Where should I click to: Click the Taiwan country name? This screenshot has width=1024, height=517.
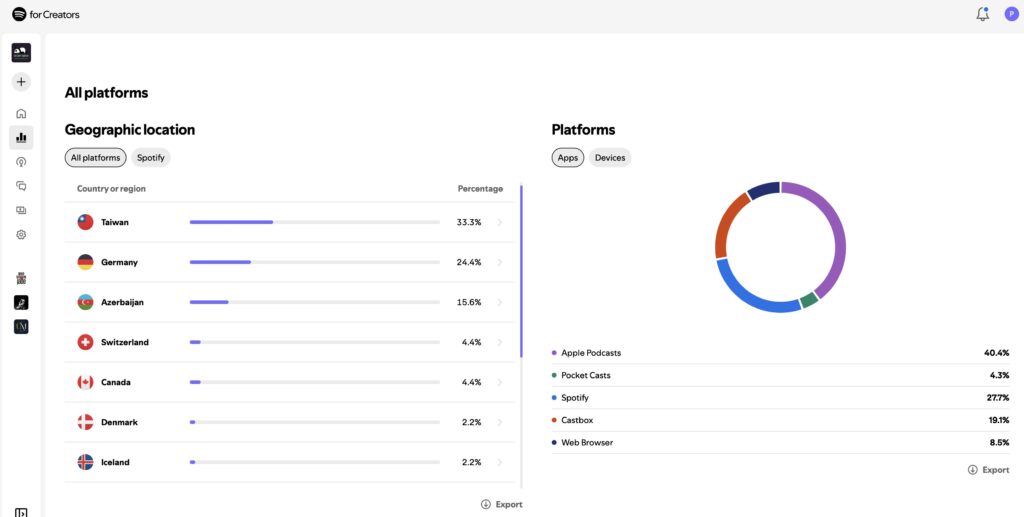point(115,223)
